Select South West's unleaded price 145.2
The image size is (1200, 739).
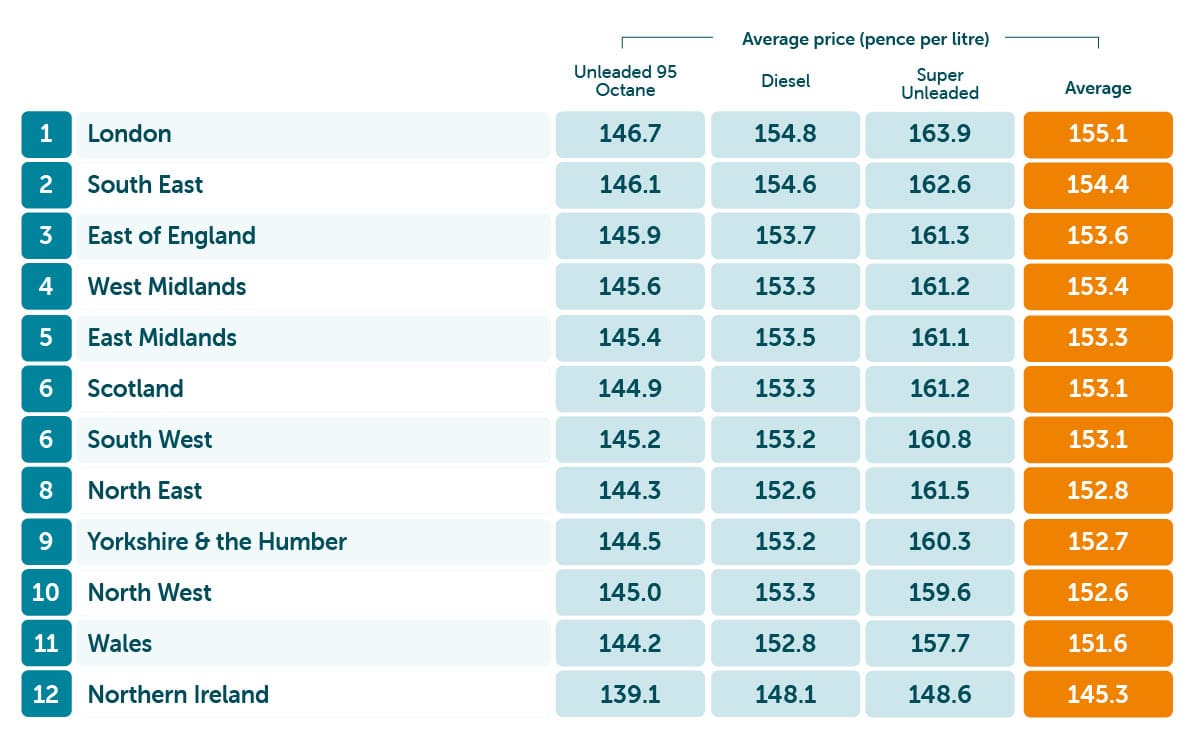[x=630, y=440]
